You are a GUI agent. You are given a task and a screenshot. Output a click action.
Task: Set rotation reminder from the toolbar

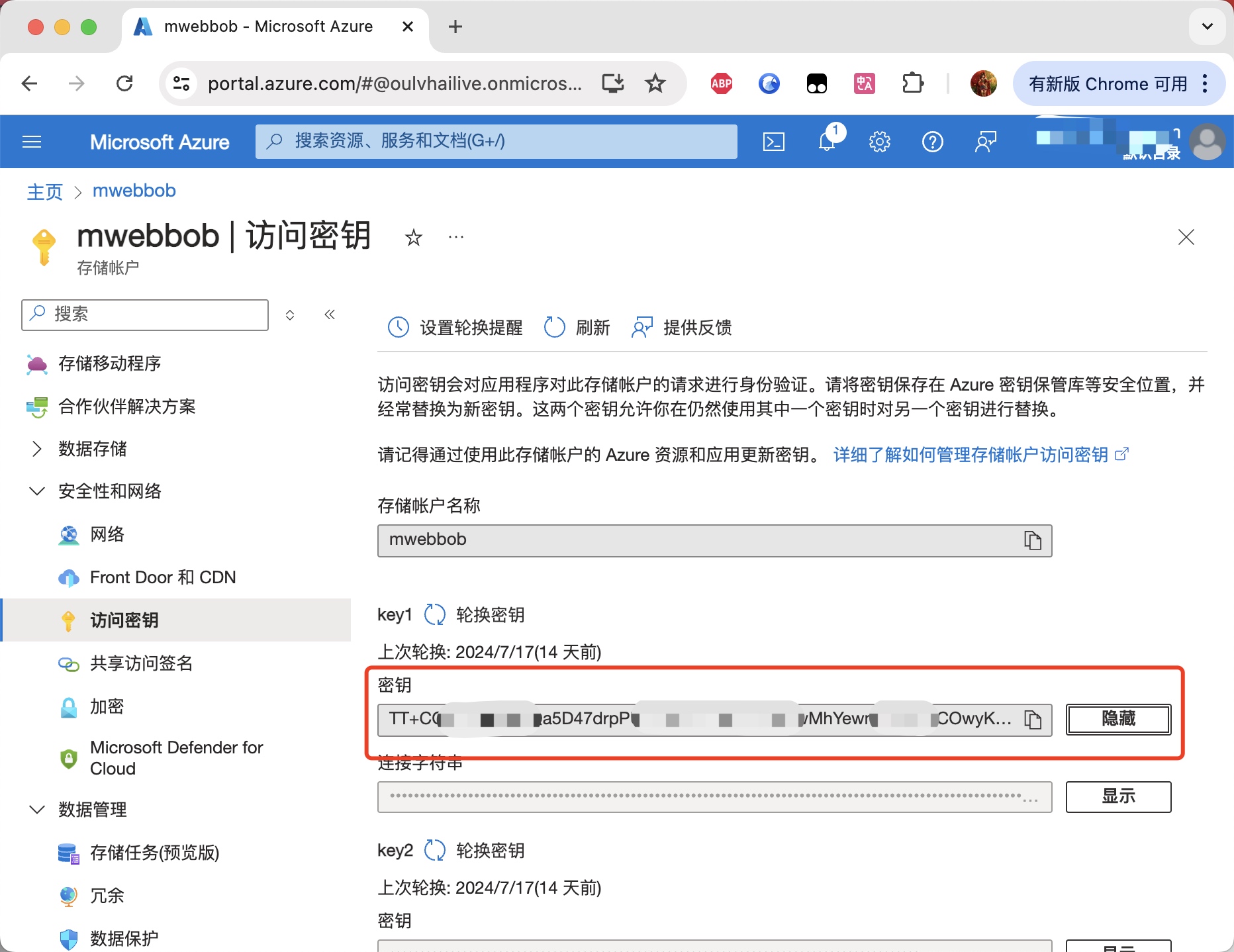coord(455,327)
